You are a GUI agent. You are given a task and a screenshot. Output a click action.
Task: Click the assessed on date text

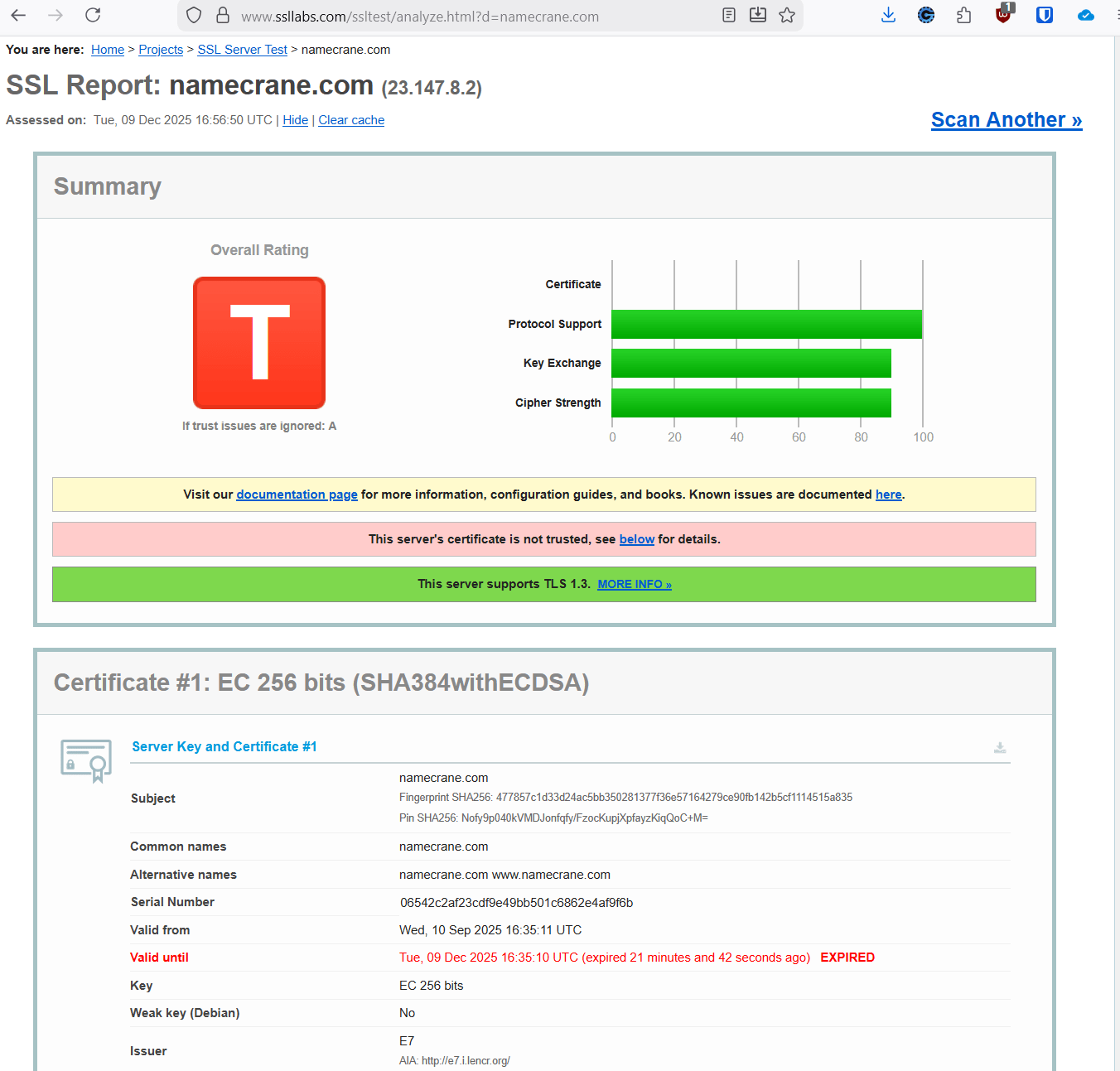[183, 120]
